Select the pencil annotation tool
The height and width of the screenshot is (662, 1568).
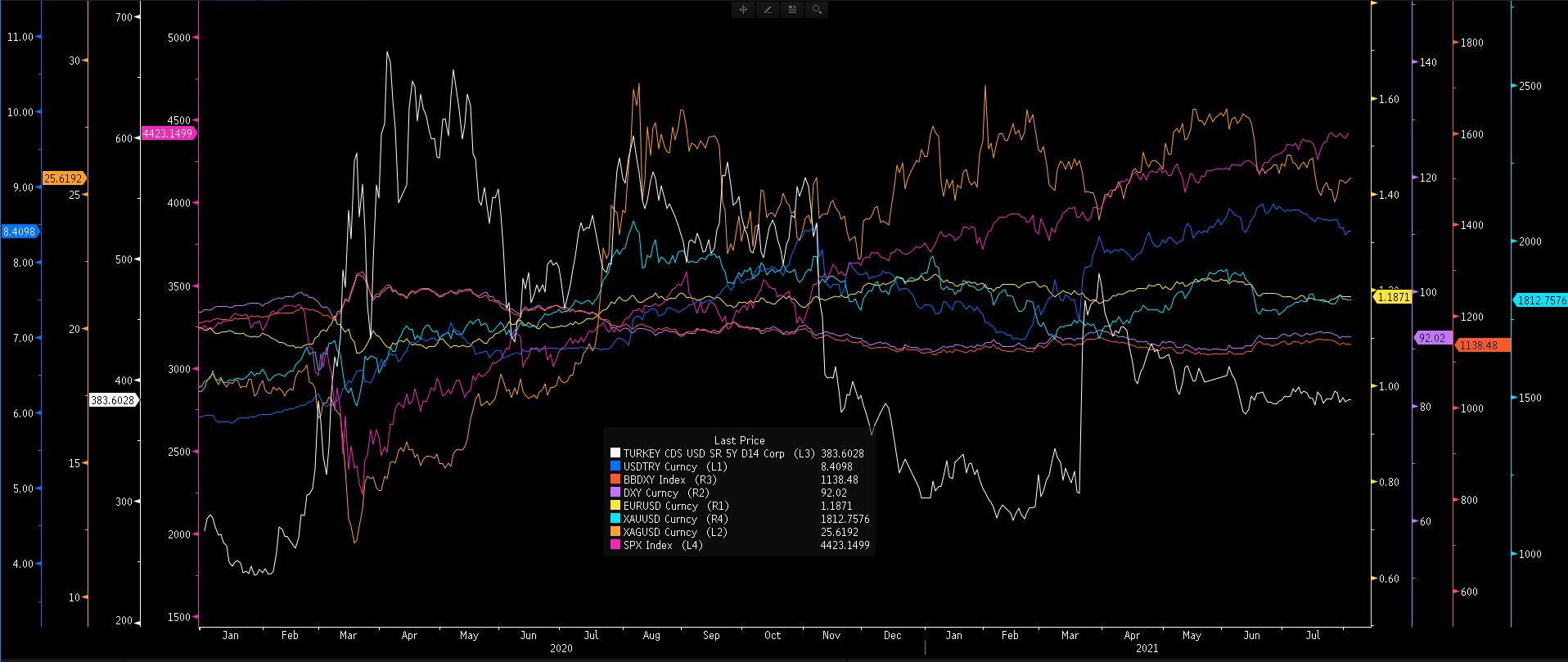click(x=768, y=10)
